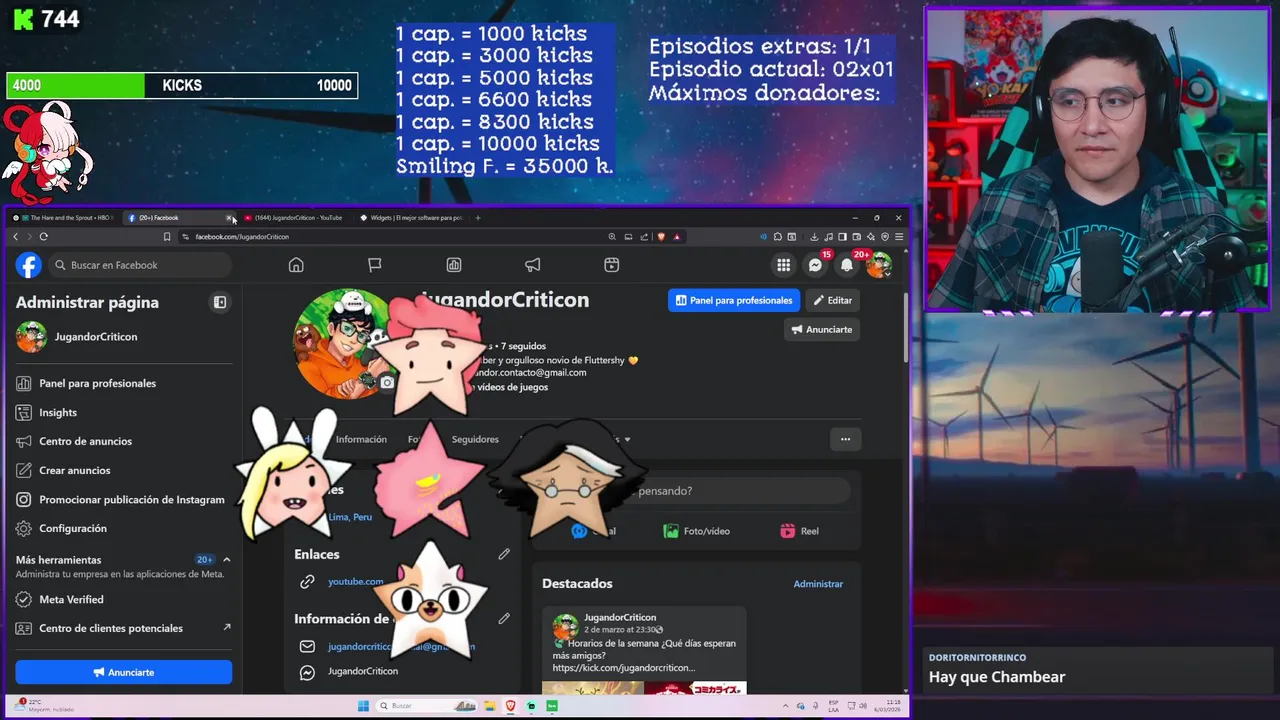Click the Editar profile button
Screen dimensions: 1280x720
click(832, 300)
